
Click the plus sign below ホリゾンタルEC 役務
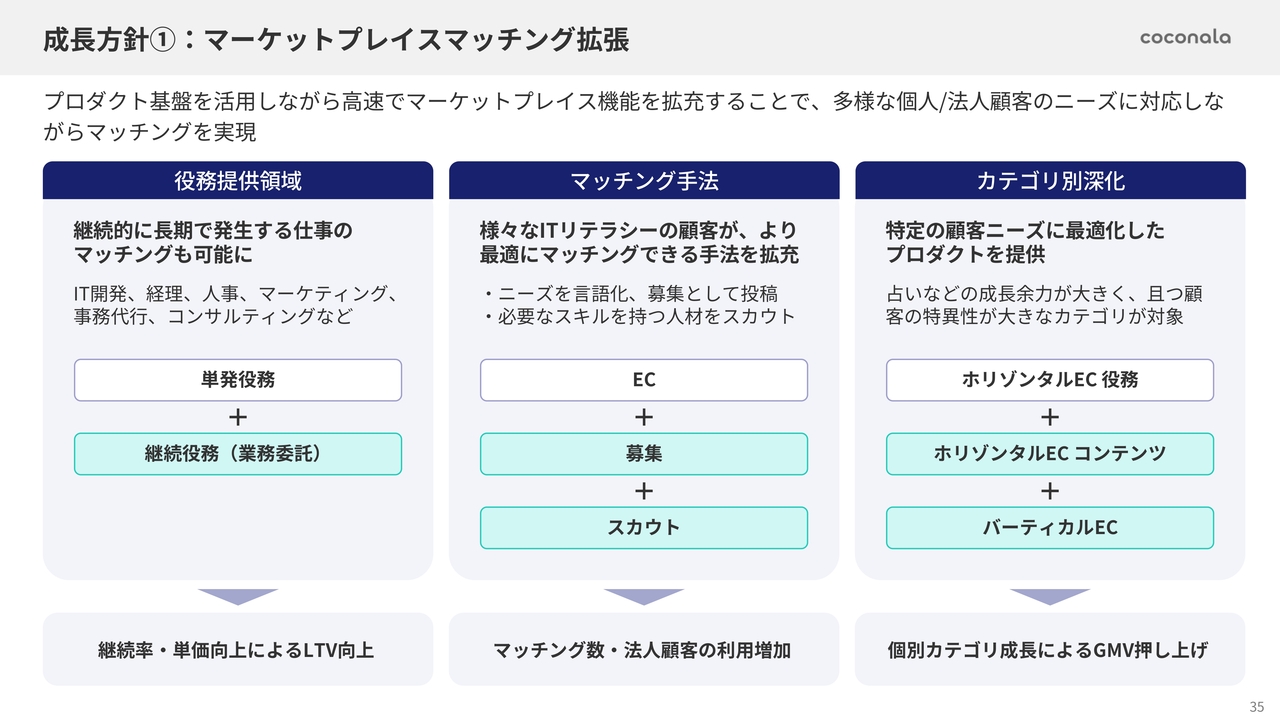coord(1050,417)
